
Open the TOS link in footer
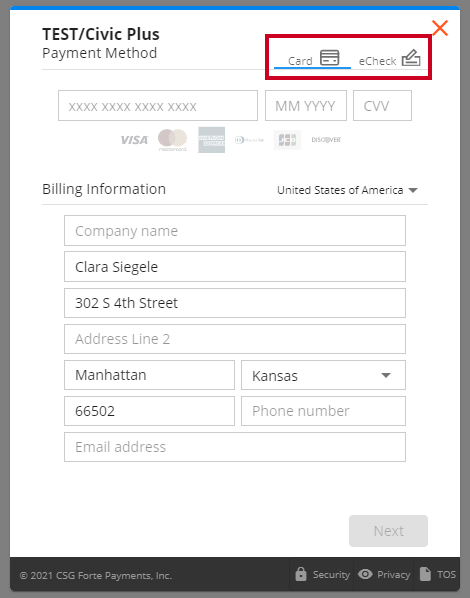point(438,574)
